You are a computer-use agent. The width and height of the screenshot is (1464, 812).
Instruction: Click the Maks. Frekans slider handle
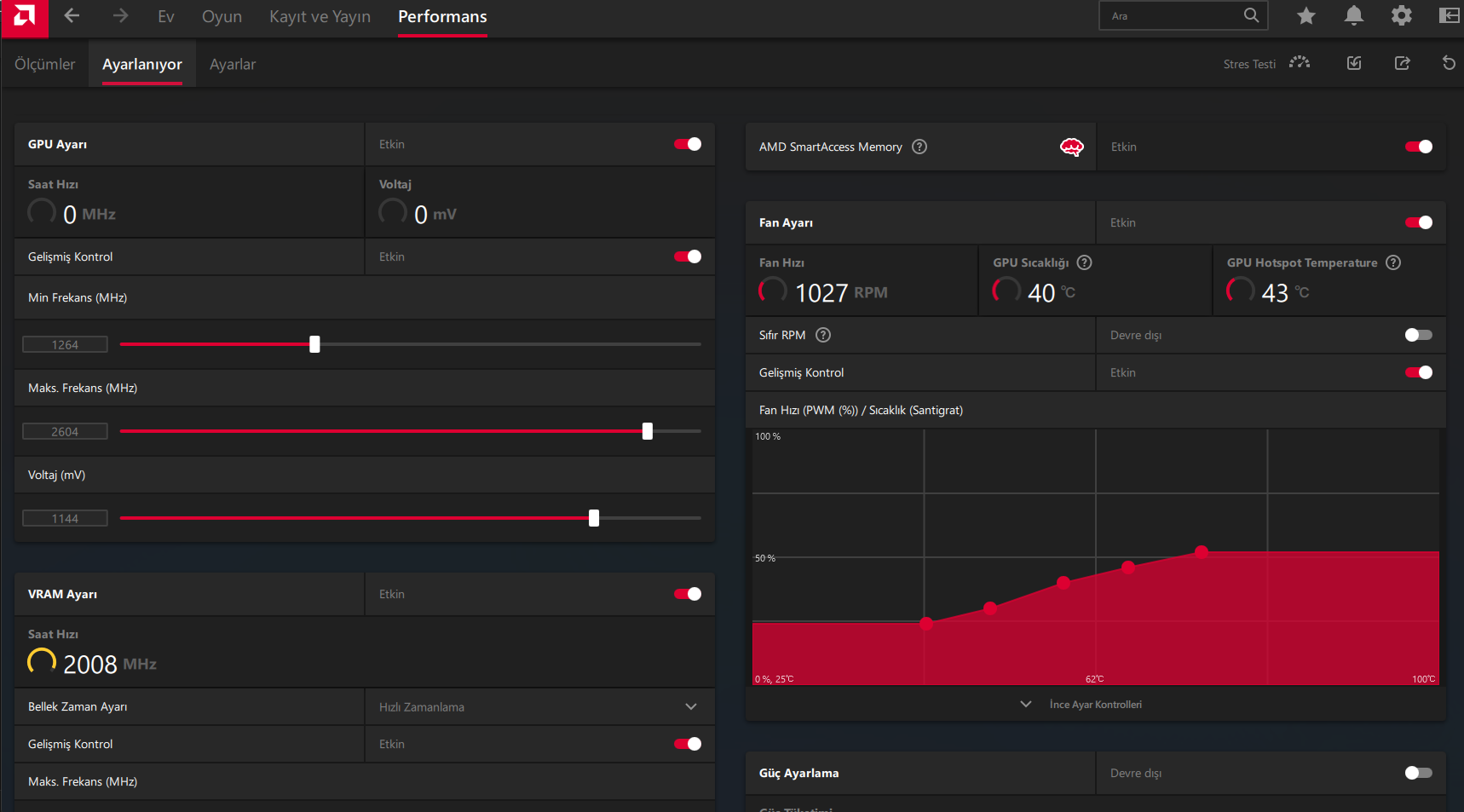[x=648, y=431]
